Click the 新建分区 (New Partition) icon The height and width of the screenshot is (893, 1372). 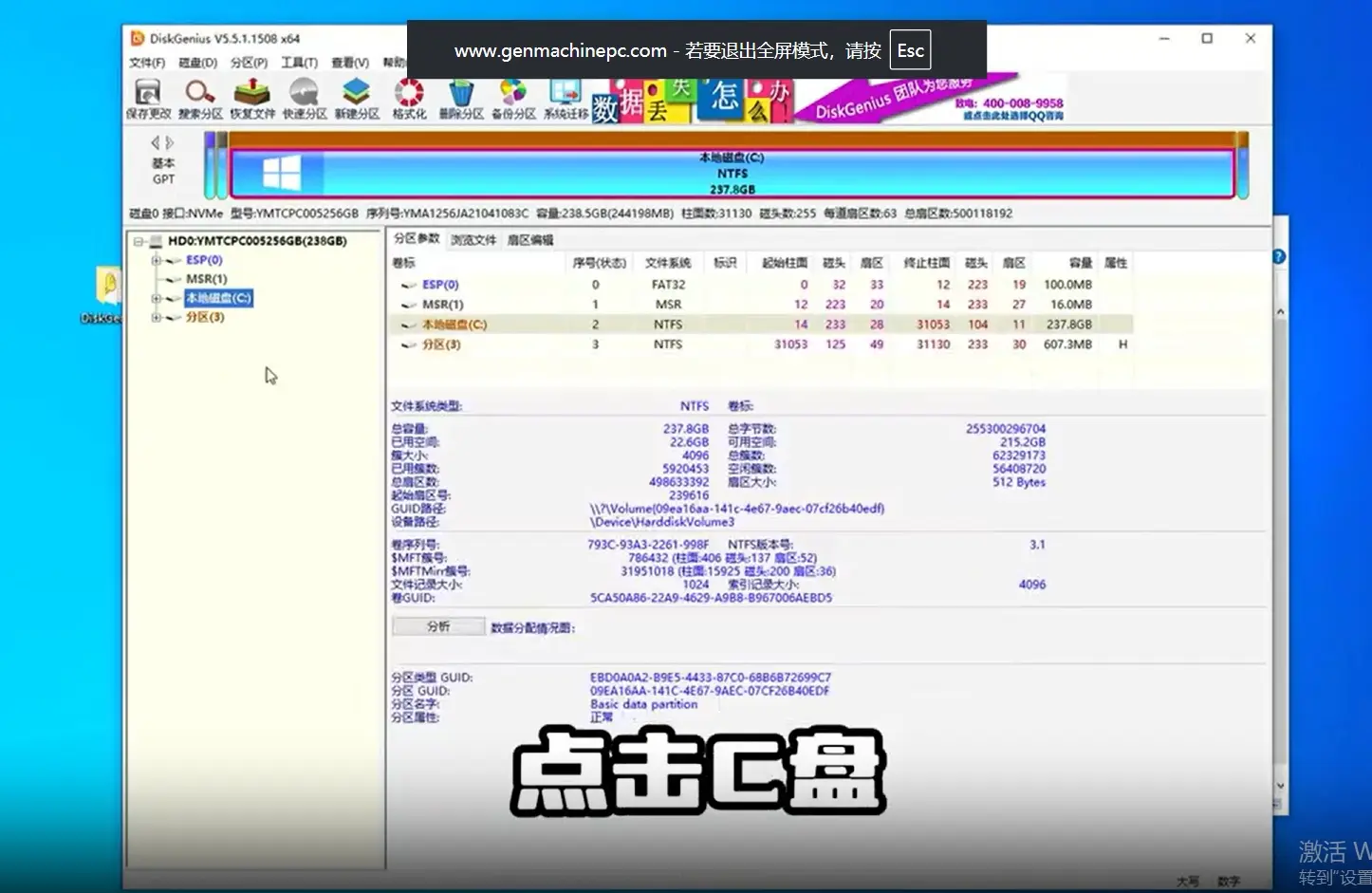pos(357,99)
